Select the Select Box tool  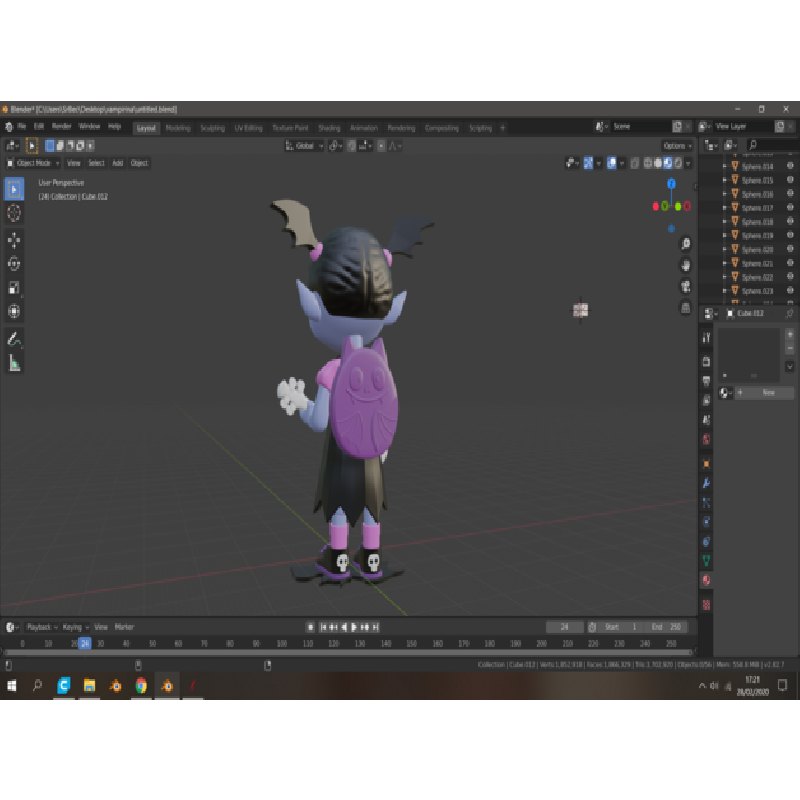[14, 189]
